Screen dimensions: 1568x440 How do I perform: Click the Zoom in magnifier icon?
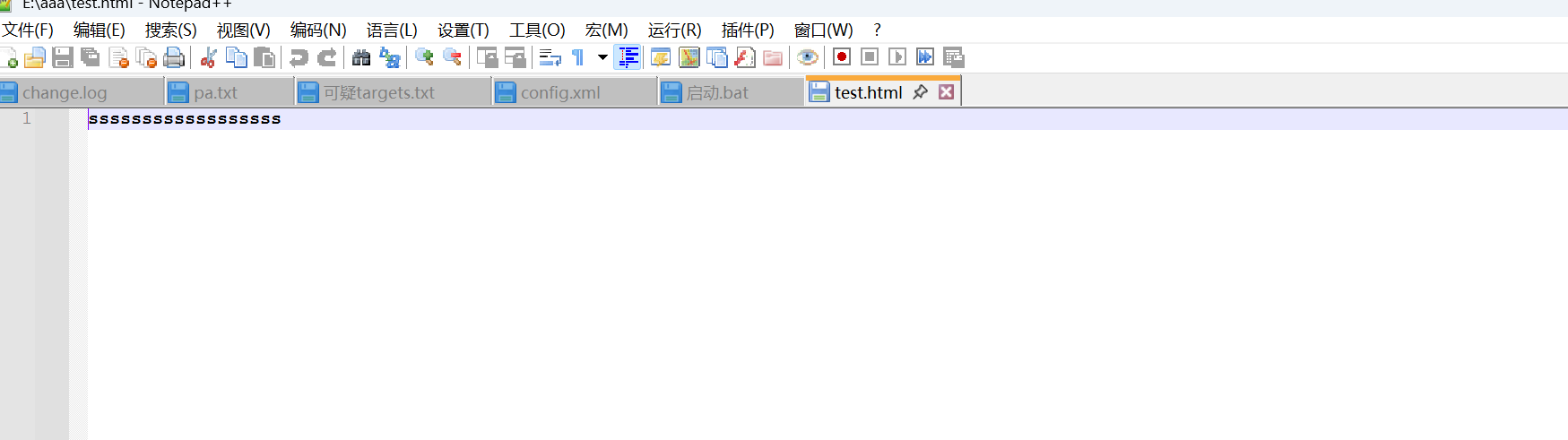click(425, 58)
